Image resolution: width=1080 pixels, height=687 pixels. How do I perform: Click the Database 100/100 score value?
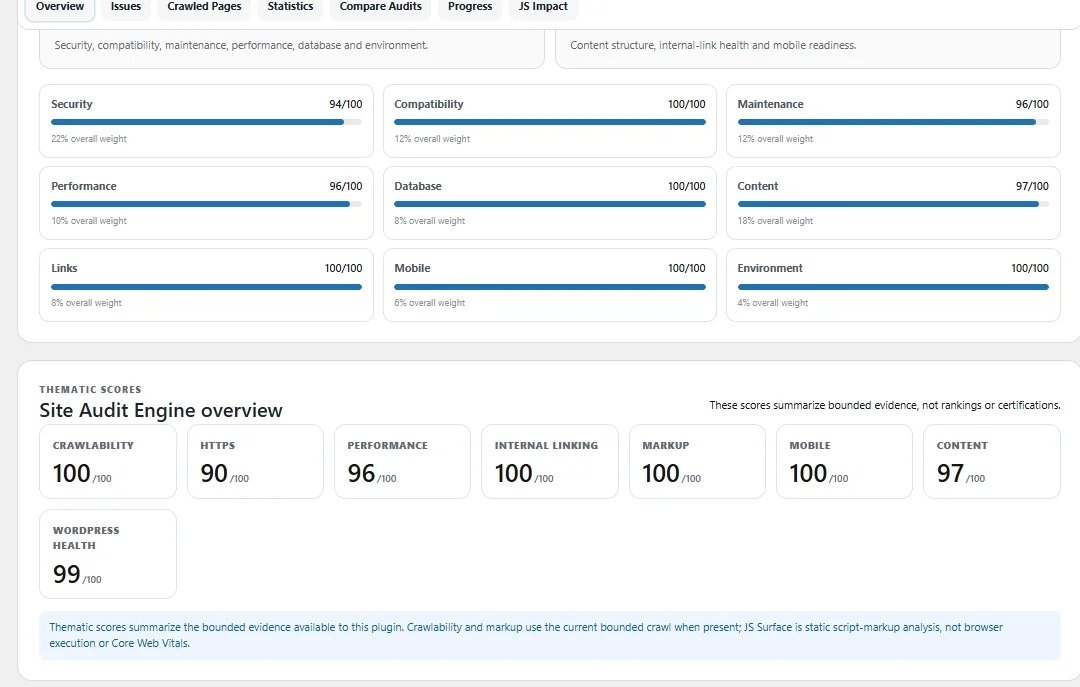click(x=687, y=186)
